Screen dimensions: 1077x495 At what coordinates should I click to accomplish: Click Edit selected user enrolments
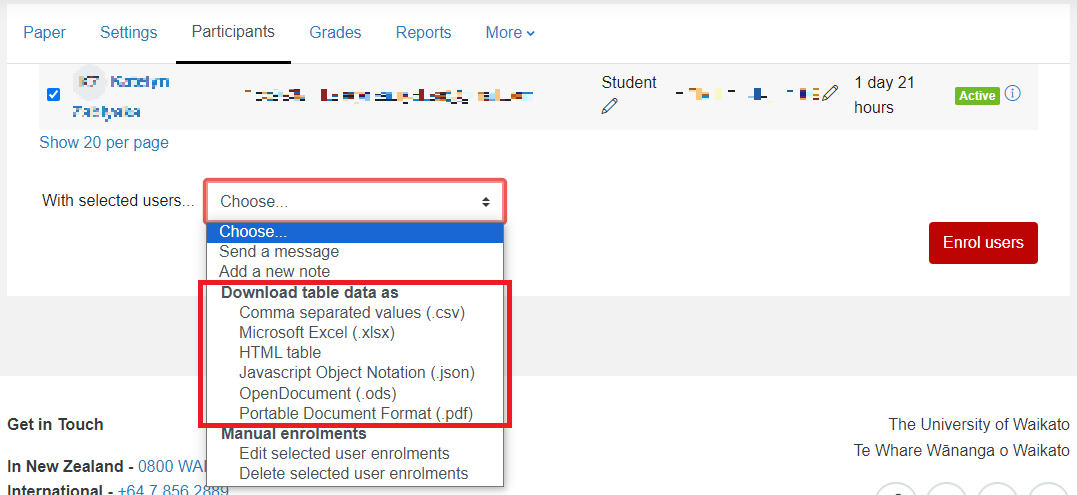(x=344, y=453)
